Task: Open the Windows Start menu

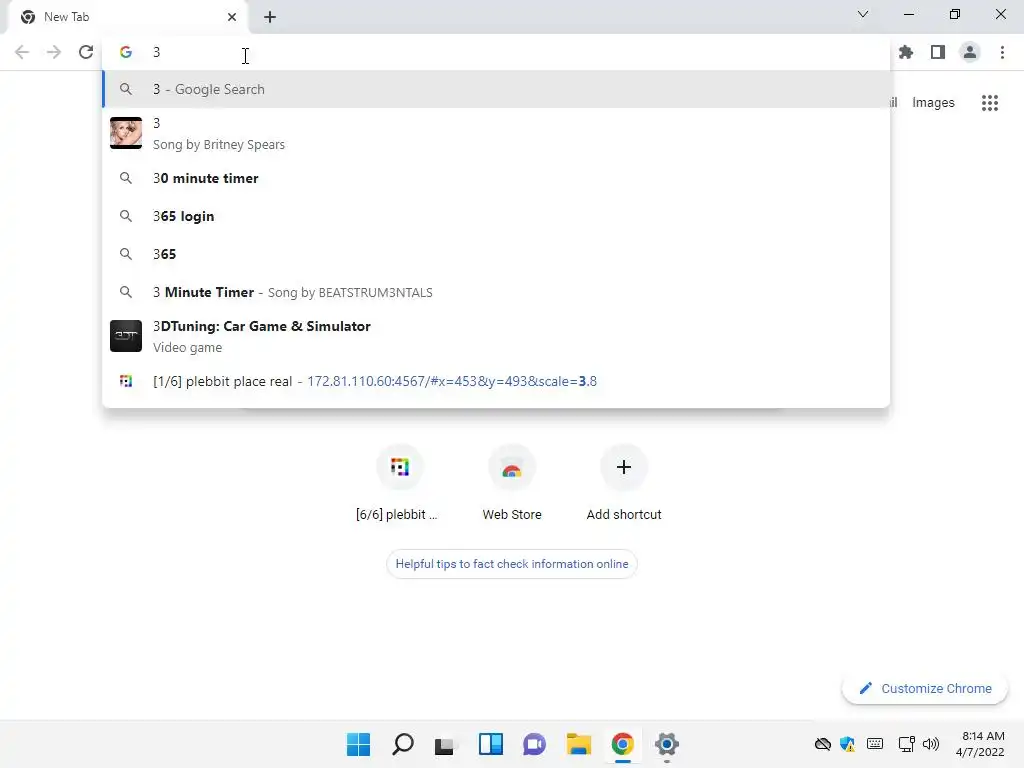Action: 359,744
